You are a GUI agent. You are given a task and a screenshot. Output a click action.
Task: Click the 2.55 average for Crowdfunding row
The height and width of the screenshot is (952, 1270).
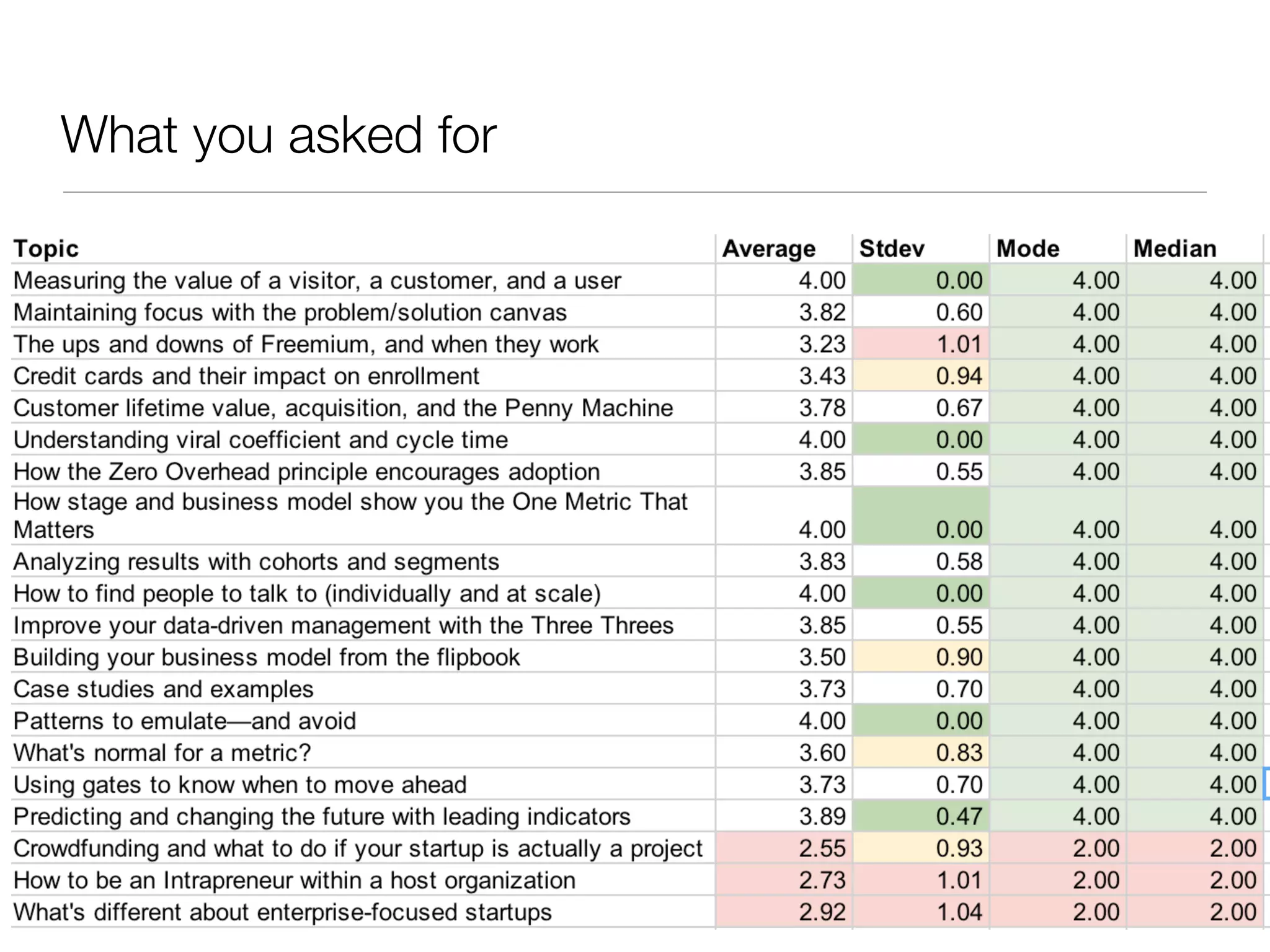[822, 848]
